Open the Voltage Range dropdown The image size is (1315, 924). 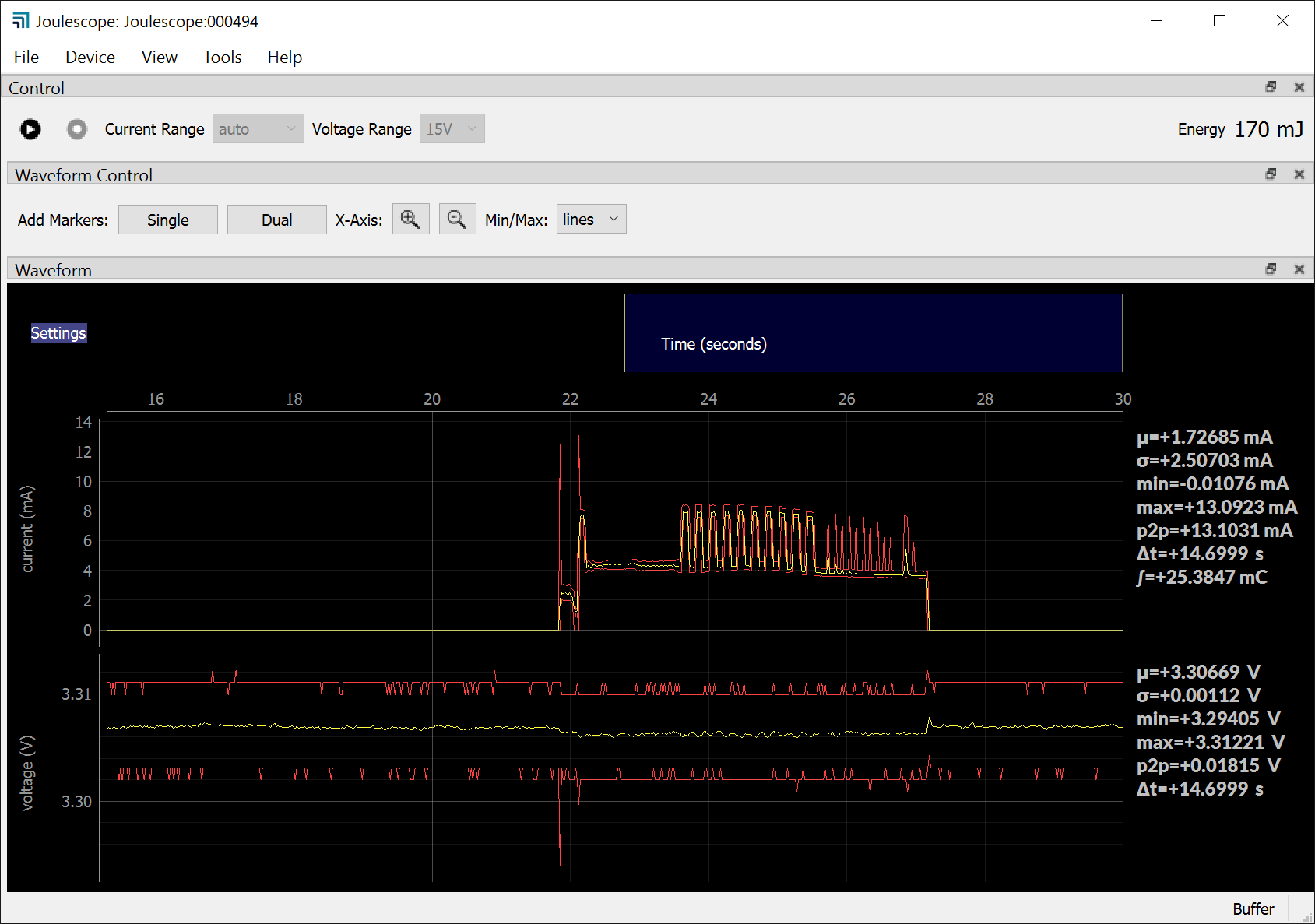452,128
